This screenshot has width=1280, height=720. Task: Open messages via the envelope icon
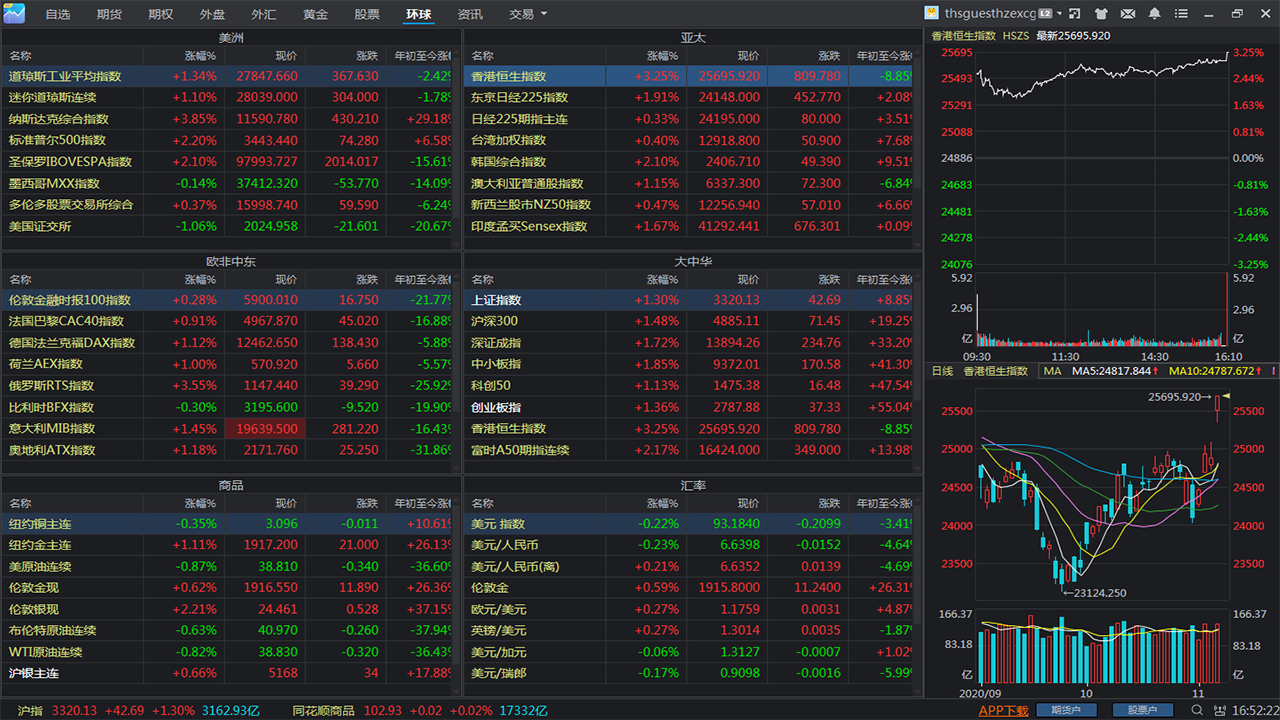1128,13
